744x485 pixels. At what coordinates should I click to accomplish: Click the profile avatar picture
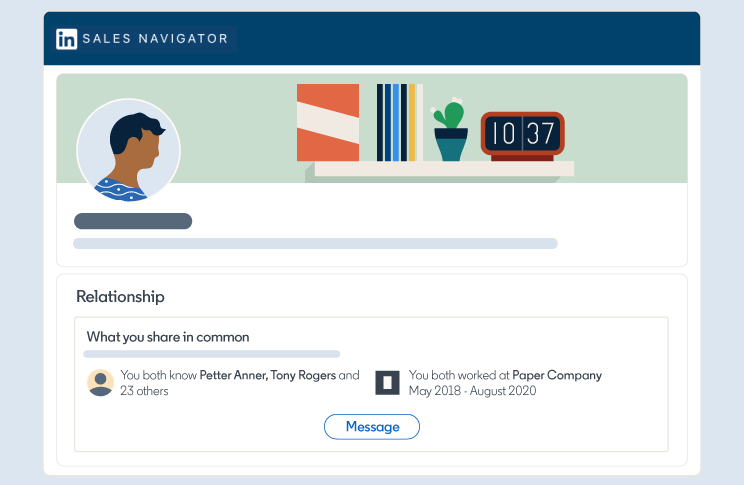(128, 151)
